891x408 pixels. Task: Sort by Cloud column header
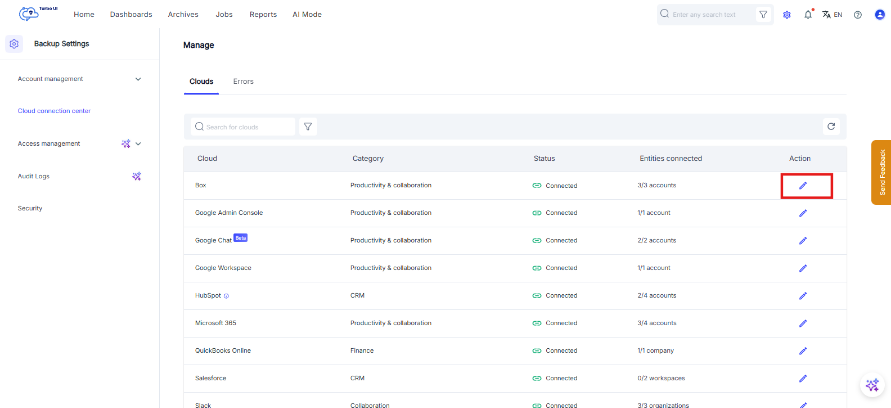[x=207, y=159]
